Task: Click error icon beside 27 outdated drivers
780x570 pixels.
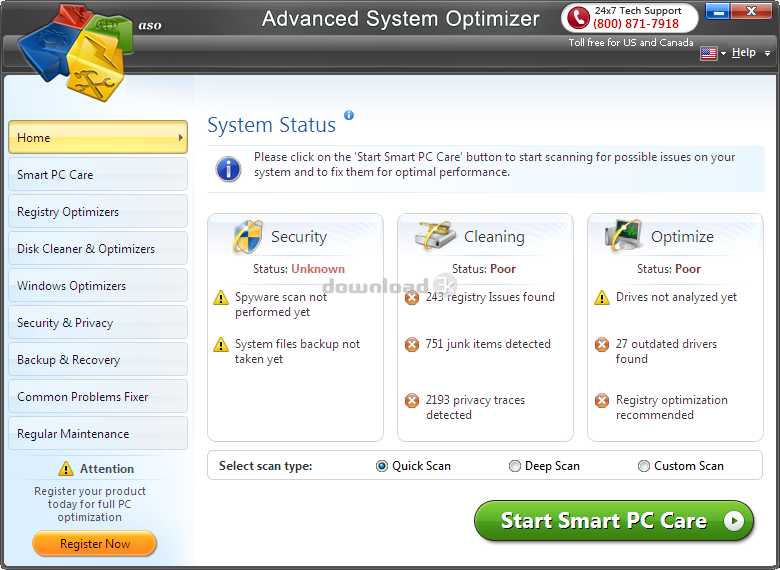Action: pos(601,344)
